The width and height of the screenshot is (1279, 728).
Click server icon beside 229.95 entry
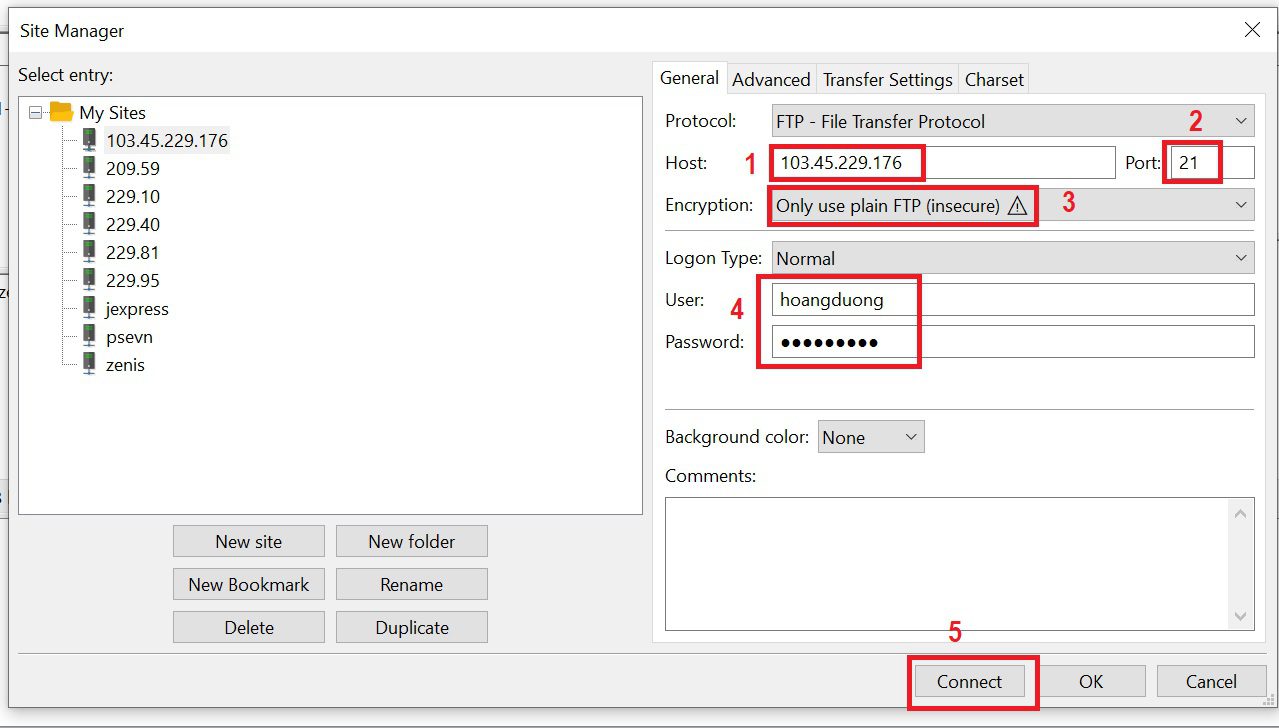tap(90, 280)
